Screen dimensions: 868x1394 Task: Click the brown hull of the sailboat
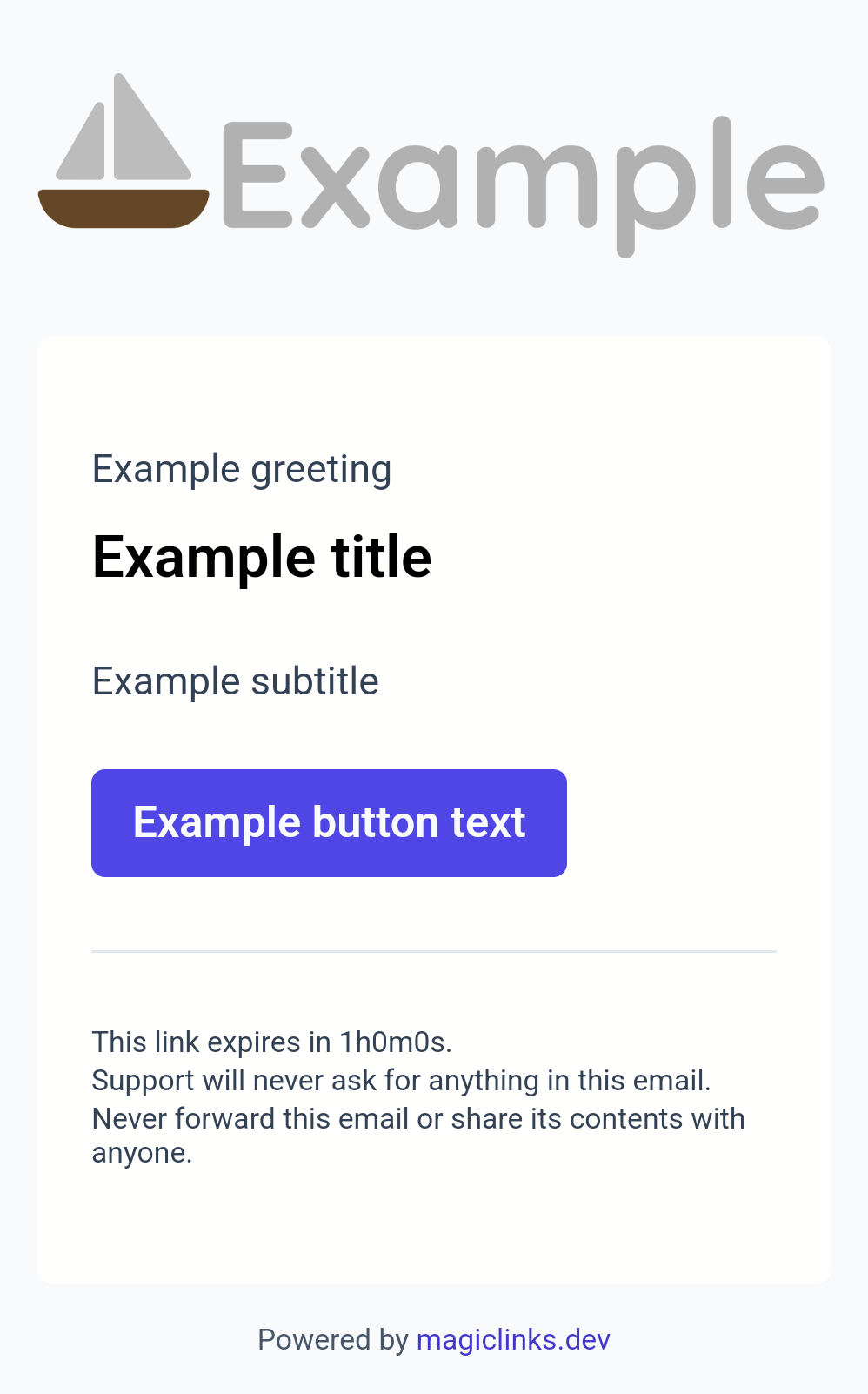click(124, 209)
